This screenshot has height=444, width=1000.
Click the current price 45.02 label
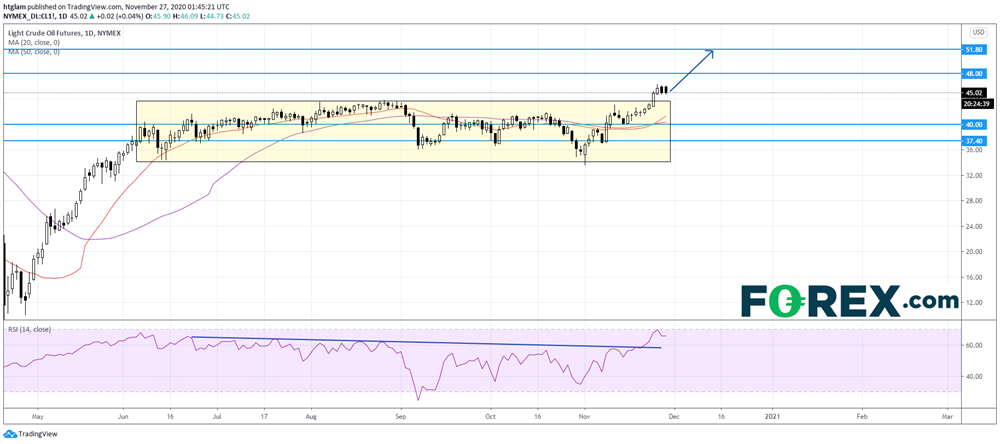(x=972, y=93)
